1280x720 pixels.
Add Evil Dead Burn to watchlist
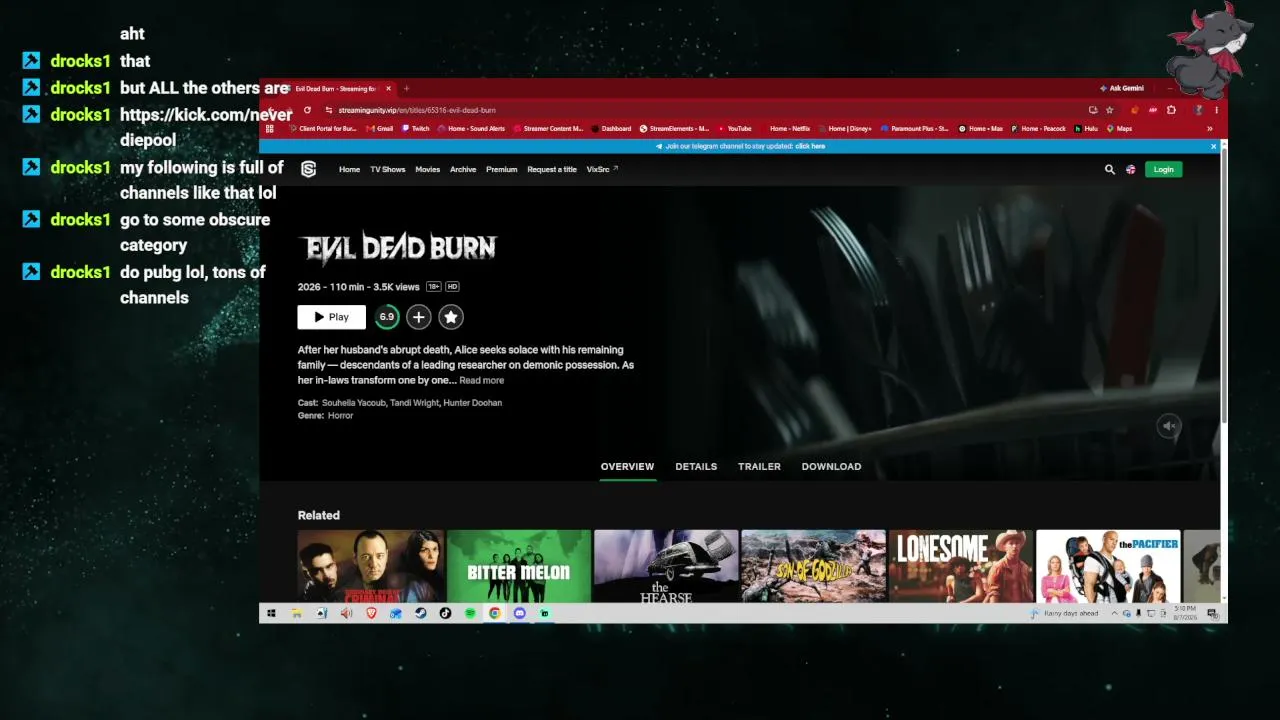pyautogui.click(x=418, y=317)
